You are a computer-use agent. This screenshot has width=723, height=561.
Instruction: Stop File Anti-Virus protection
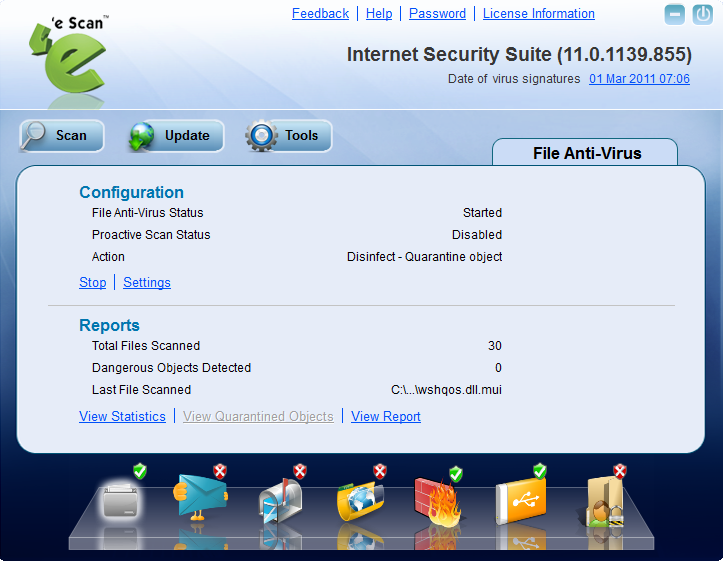click(x=92, y=283)
